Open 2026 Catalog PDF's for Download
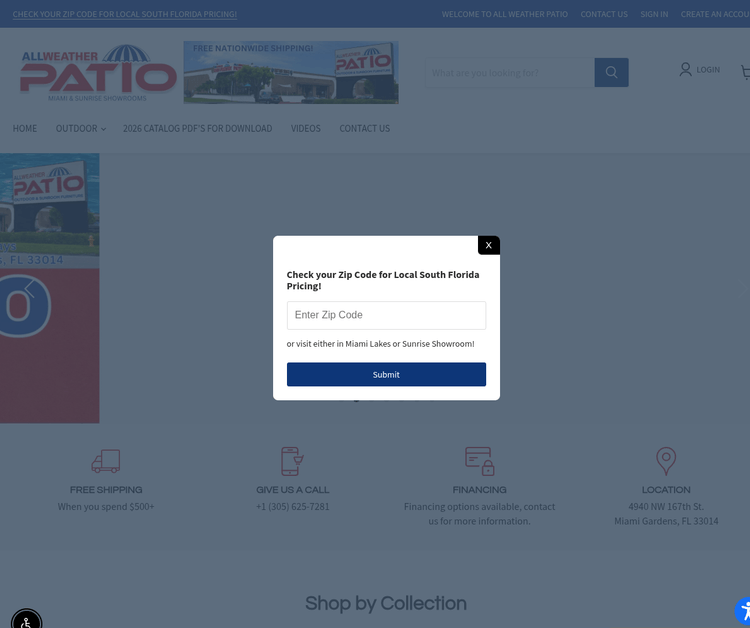This screenshot has width=750, height=628. (198, 128)
